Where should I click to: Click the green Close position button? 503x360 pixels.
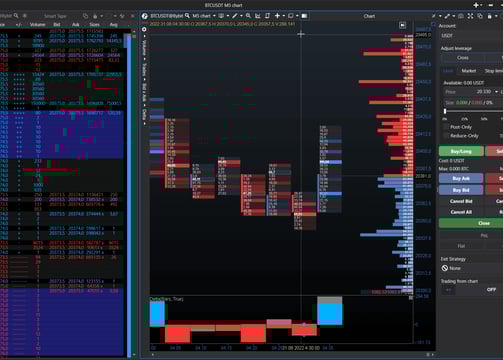[471, 223]
